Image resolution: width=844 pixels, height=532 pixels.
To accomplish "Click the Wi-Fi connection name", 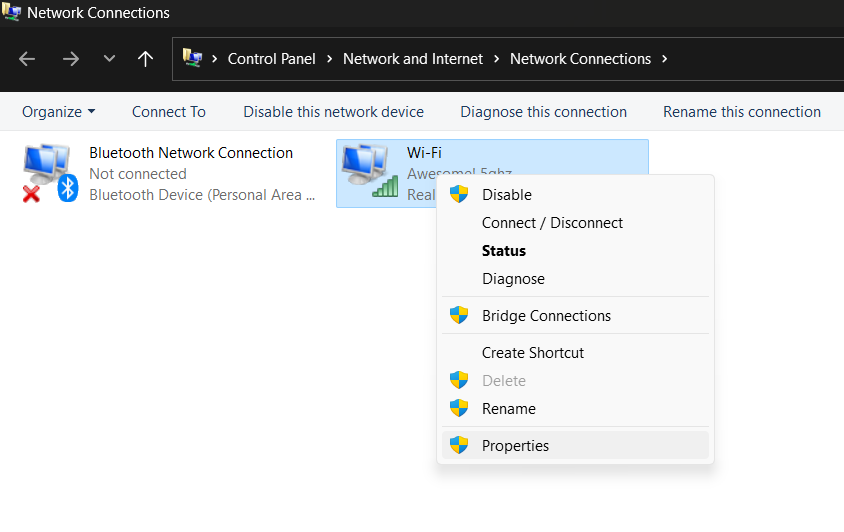I will [x=424, y=153].
